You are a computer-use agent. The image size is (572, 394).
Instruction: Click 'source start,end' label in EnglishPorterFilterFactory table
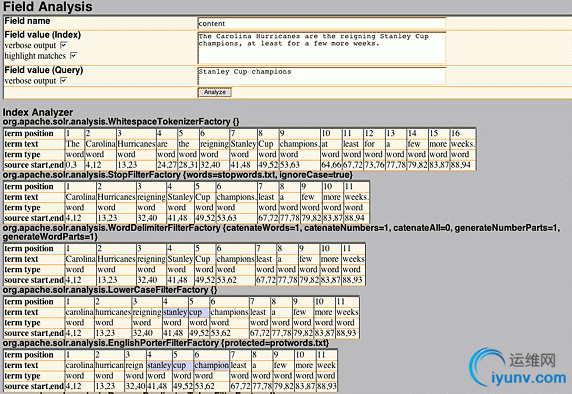click(34, 386)
